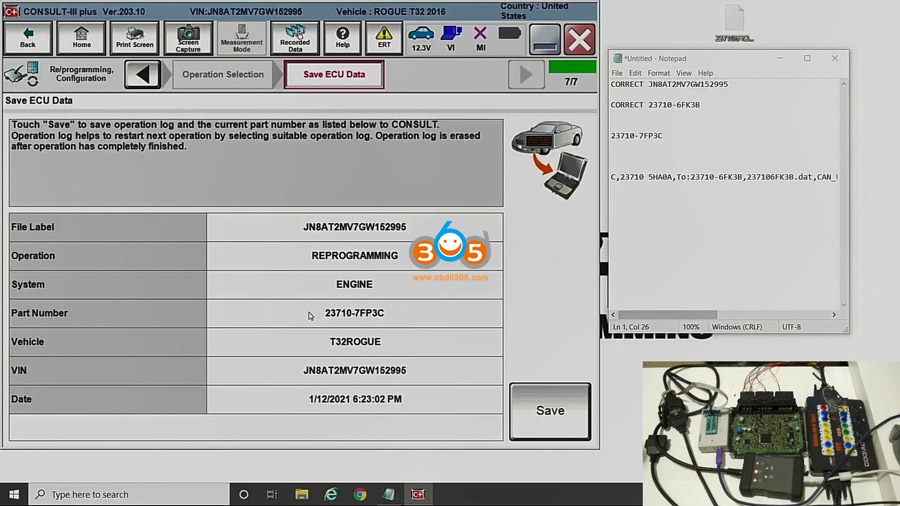Select the Operation Selection step
Viewport: 900px width, 506px height.
pos(223,74)
